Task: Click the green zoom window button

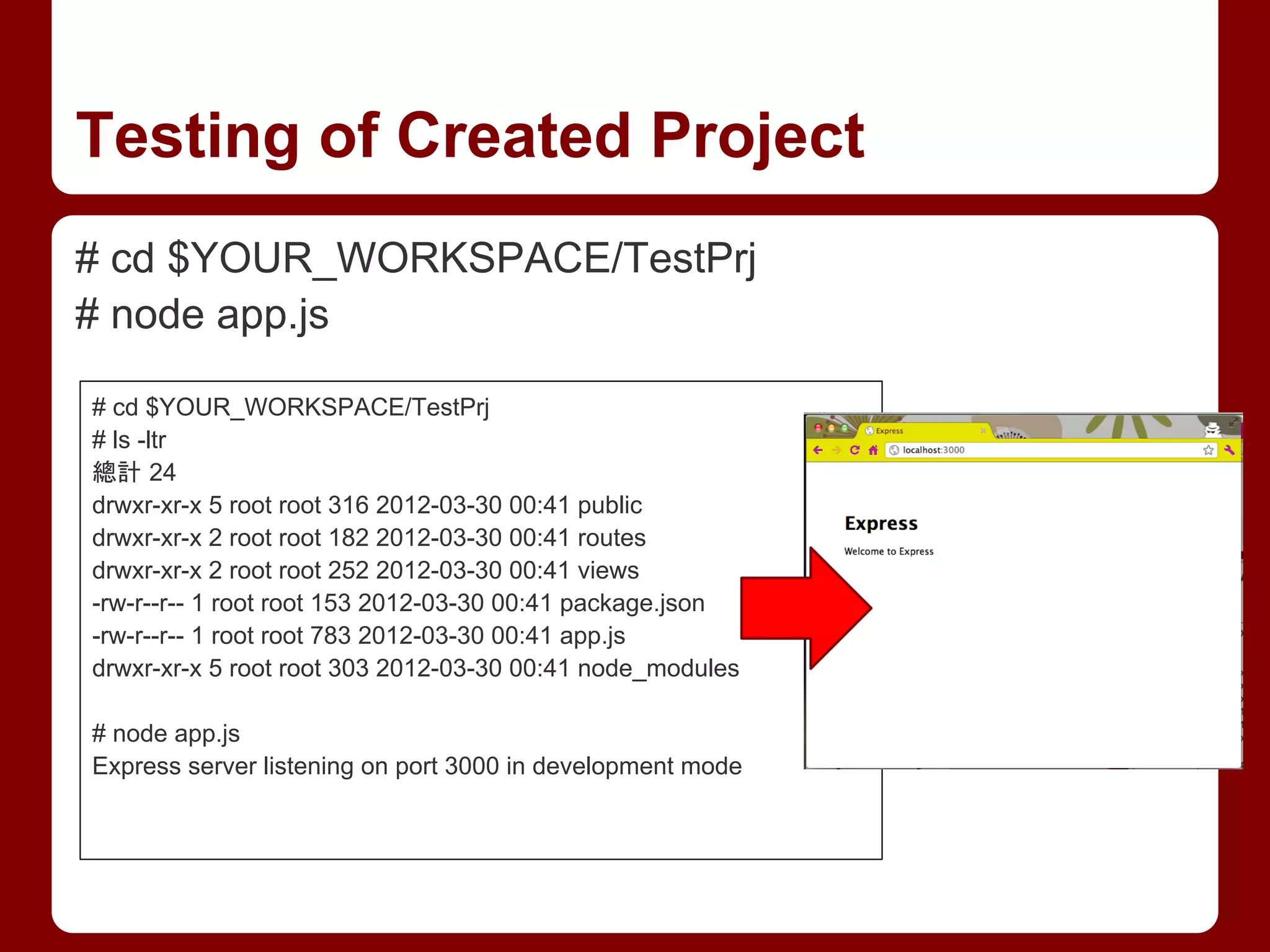Action: point(844,428)
